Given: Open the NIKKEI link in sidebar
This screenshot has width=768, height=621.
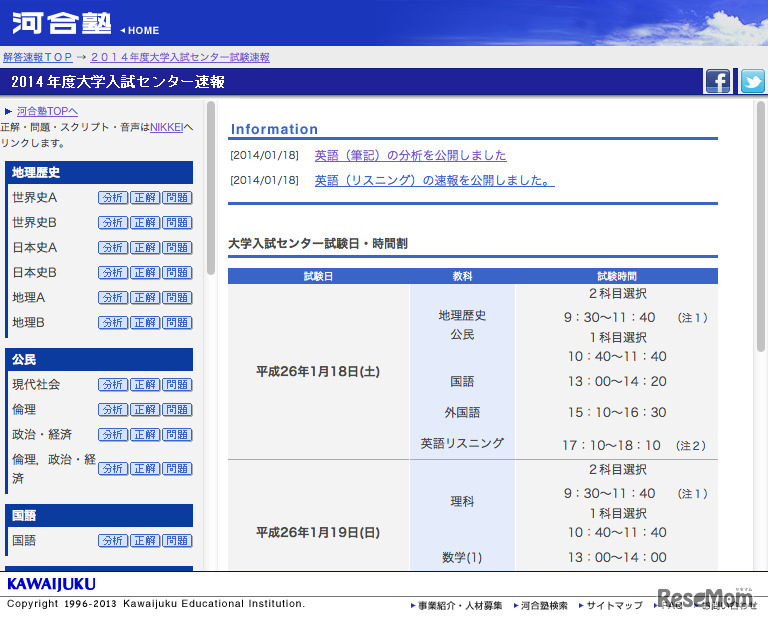Looking at the screenshot, I should (x=167, y=127).
